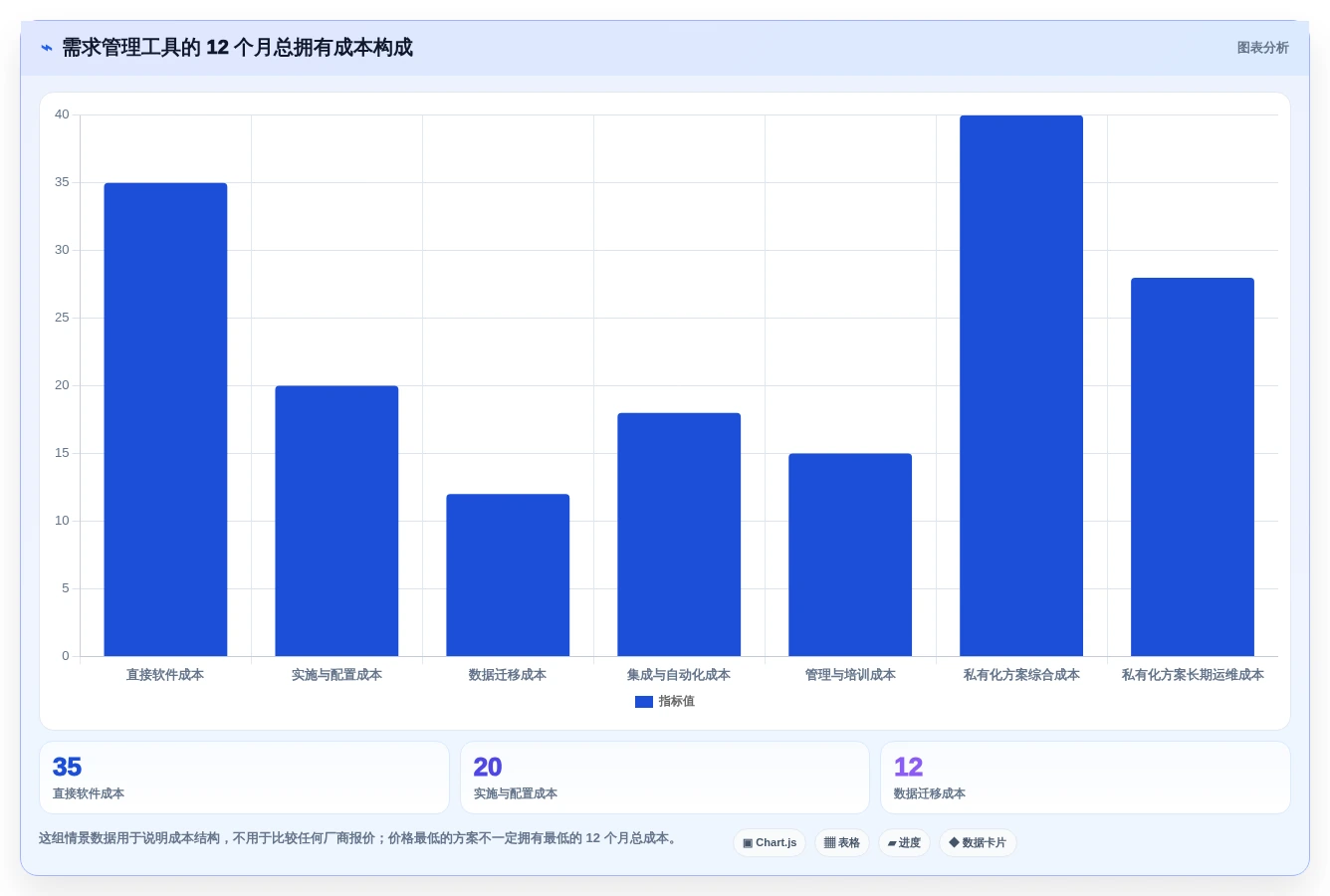Click the 指标值 legend label
This screenshot has height=896, width=1330.
tap(676, 702)
